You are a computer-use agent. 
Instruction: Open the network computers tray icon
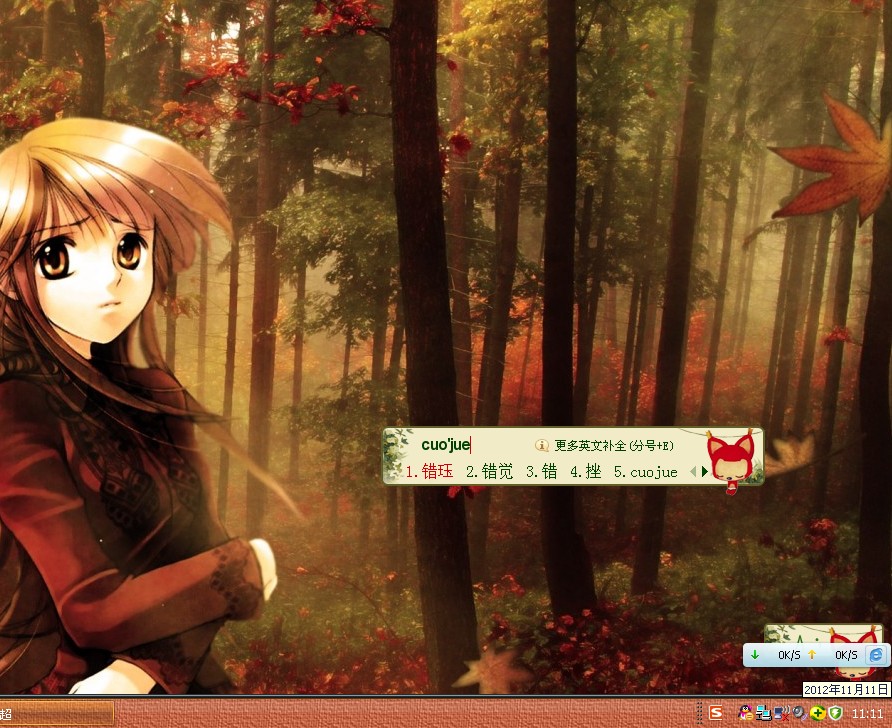coord(763,713)
